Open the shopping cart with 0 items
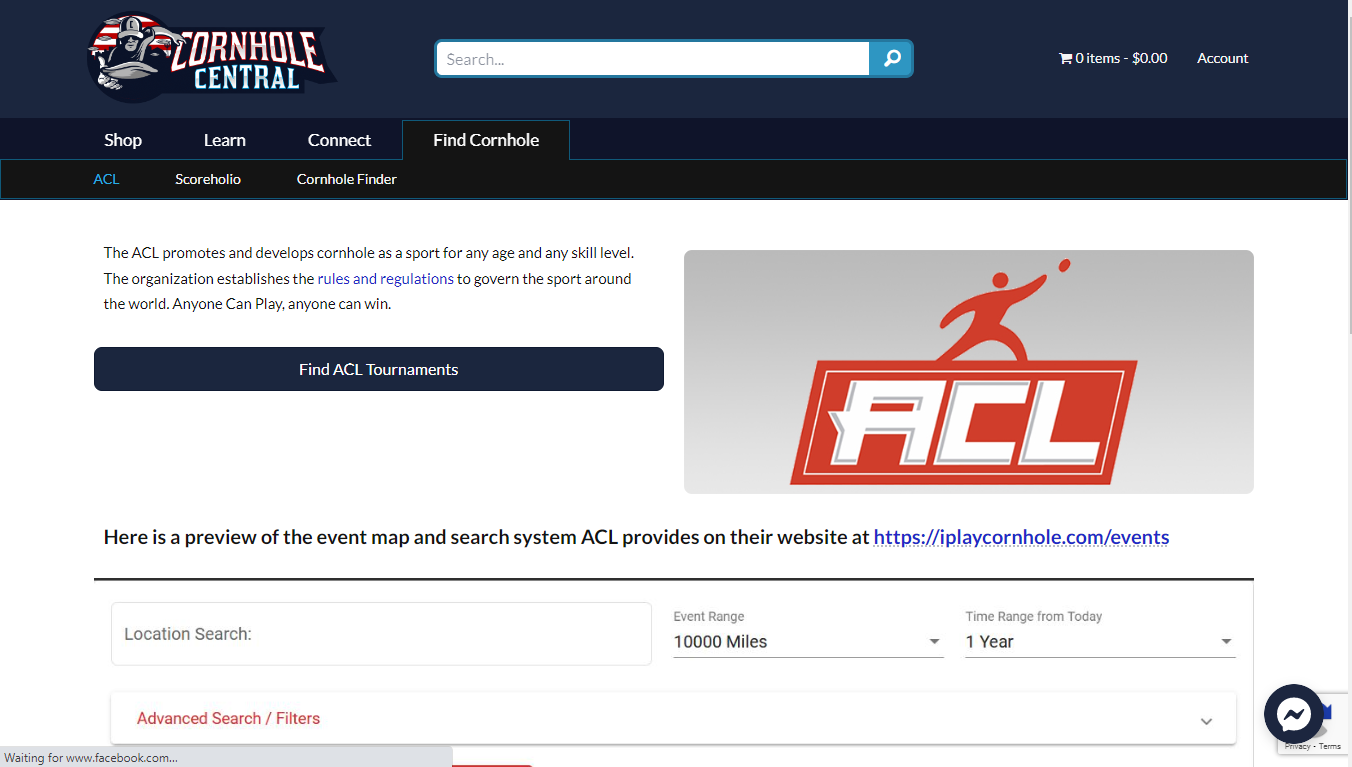The height and width of the screenshot is (767, 1352). (1112, 58)
